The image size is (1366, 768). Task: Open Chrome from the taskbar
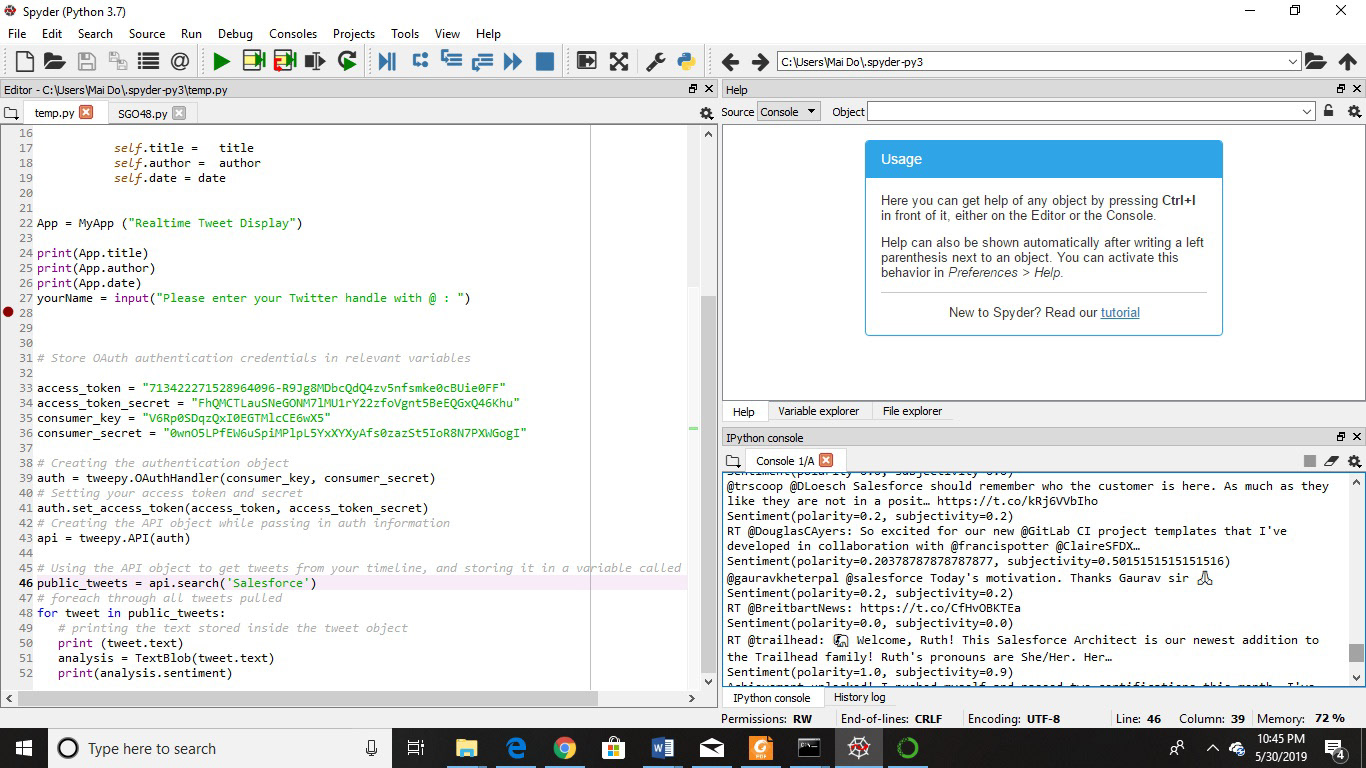coord(565,748)
